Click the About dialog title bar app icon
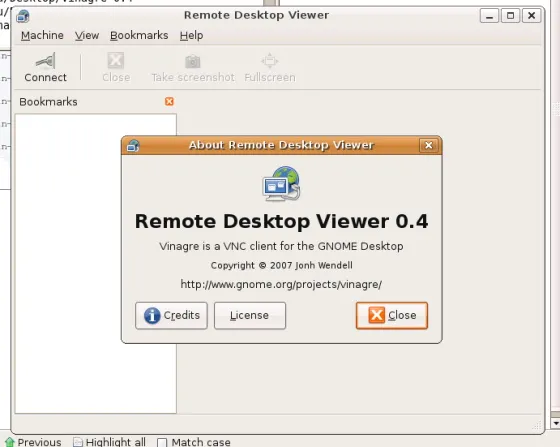 point(133,145)
